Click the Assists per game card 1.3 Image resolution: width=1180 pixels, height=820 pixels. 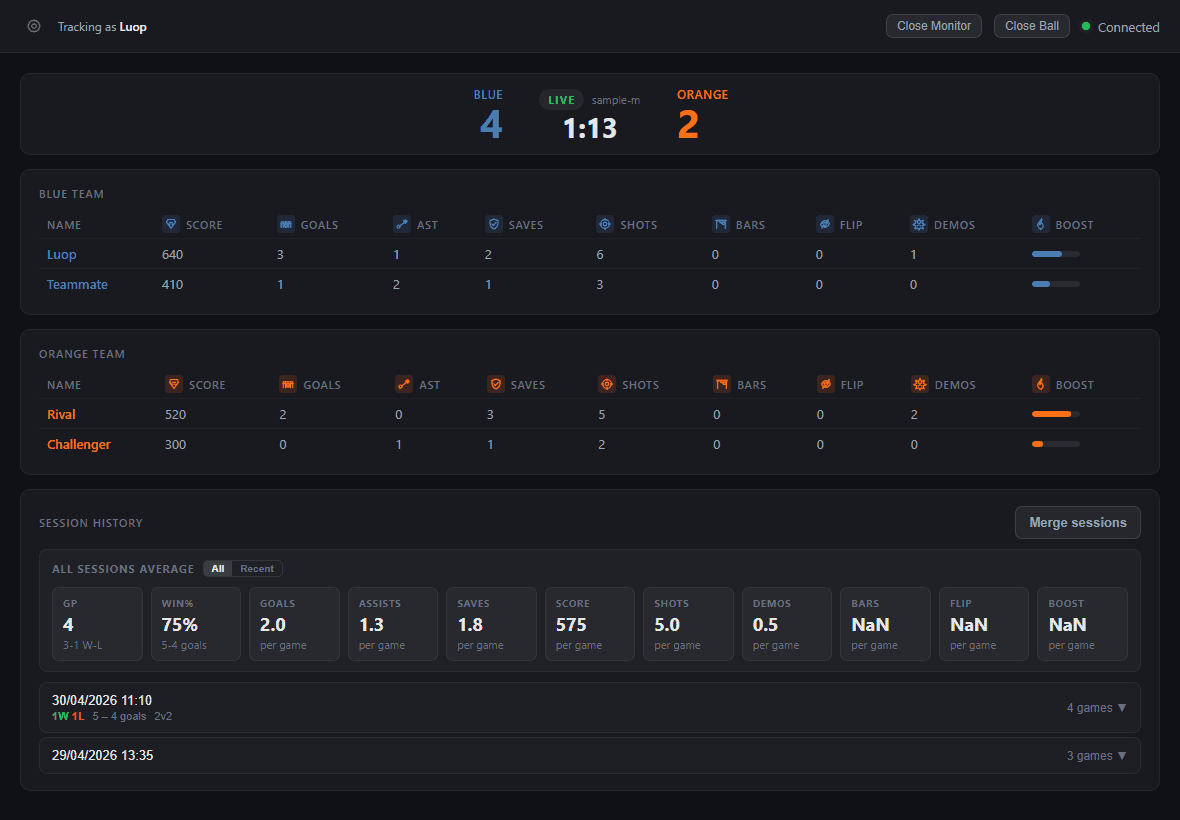pyautogui.click(x=393, y=624)
